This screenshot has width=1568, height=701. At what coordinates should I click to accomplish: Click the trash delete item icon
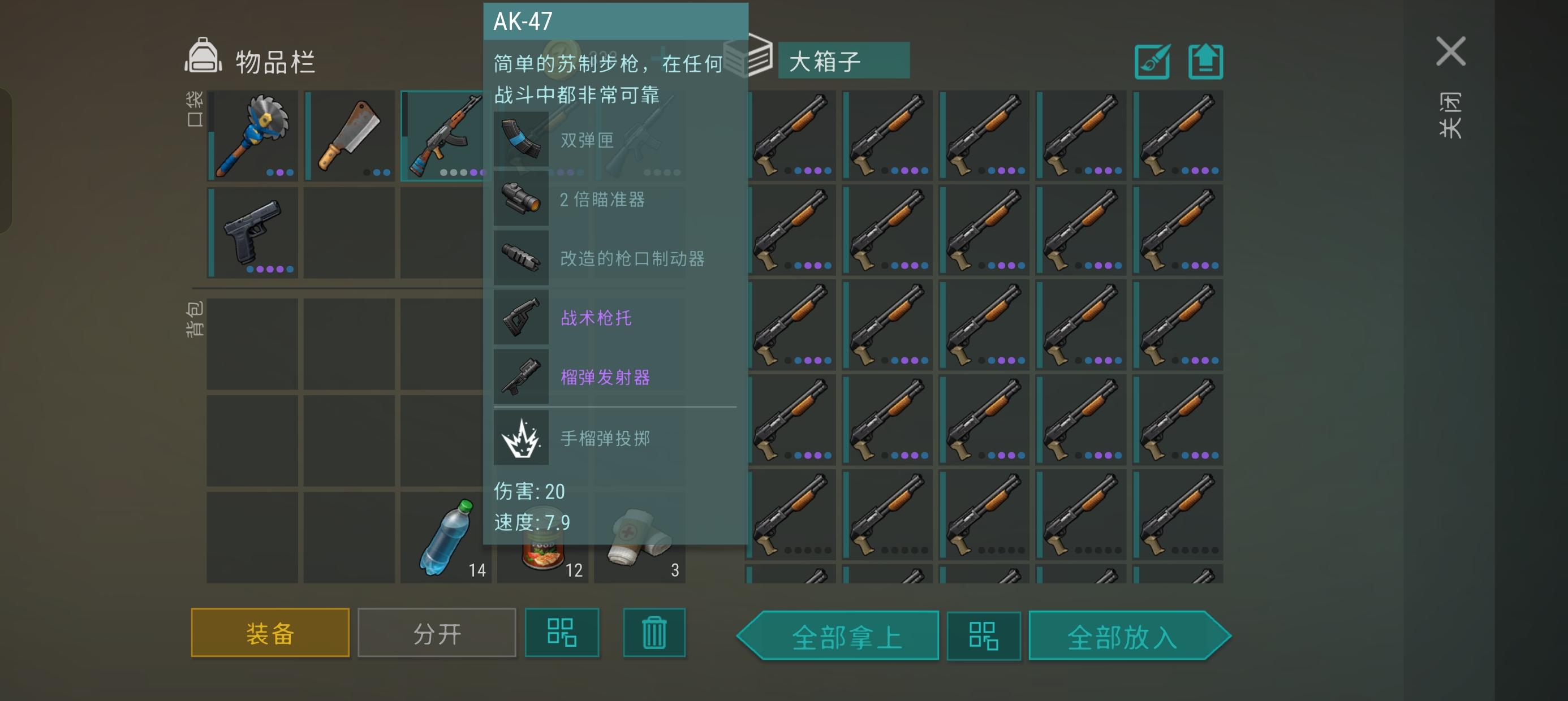[654, 632]
